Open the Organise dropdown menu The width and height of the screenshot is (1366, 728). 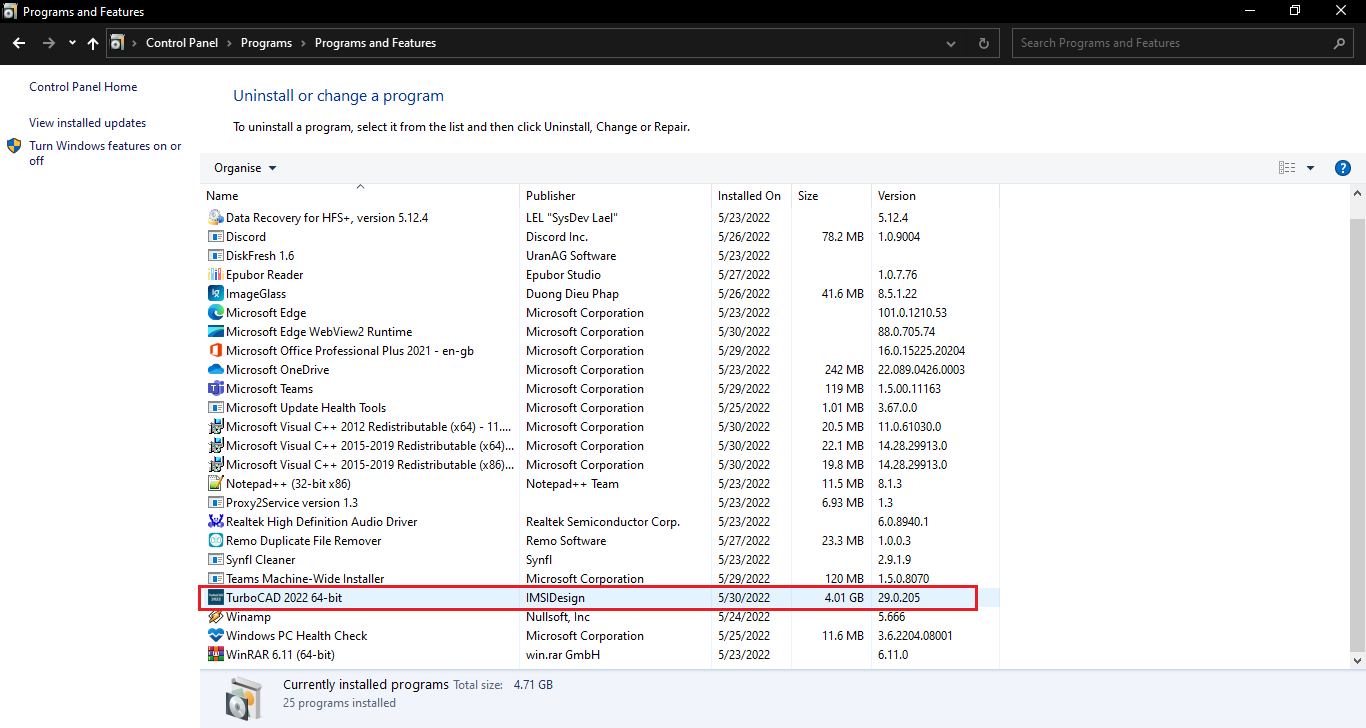(x=245, y=168)
